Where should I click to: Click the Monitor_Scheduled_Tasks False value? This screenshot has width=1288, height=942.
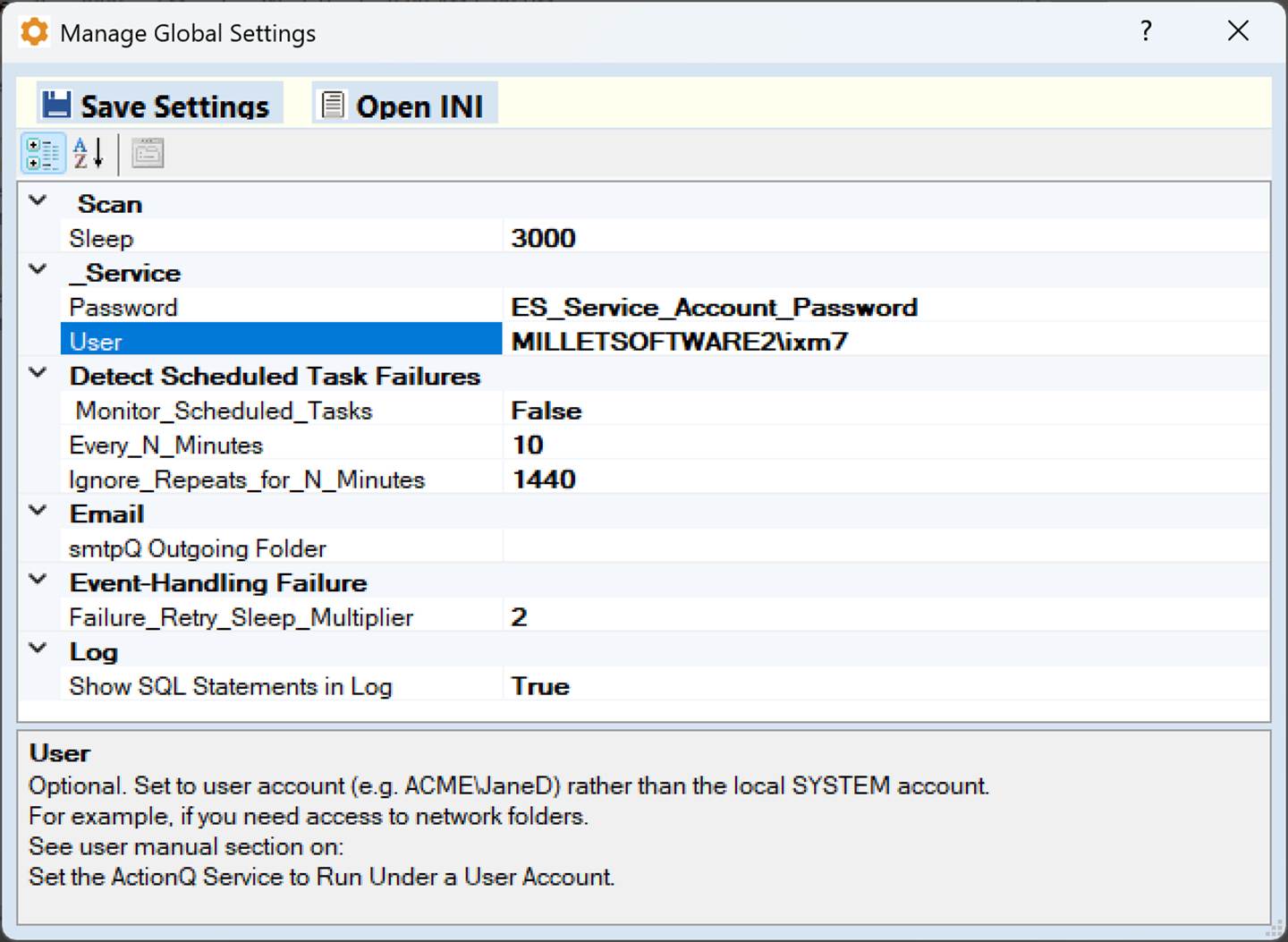point(885,410)
